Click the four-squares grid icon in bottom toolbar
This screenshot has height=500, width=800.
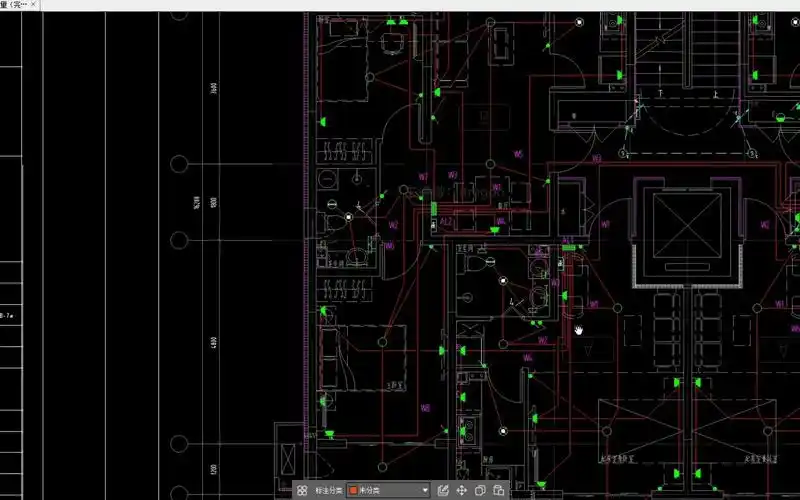(x=302, y=490)
